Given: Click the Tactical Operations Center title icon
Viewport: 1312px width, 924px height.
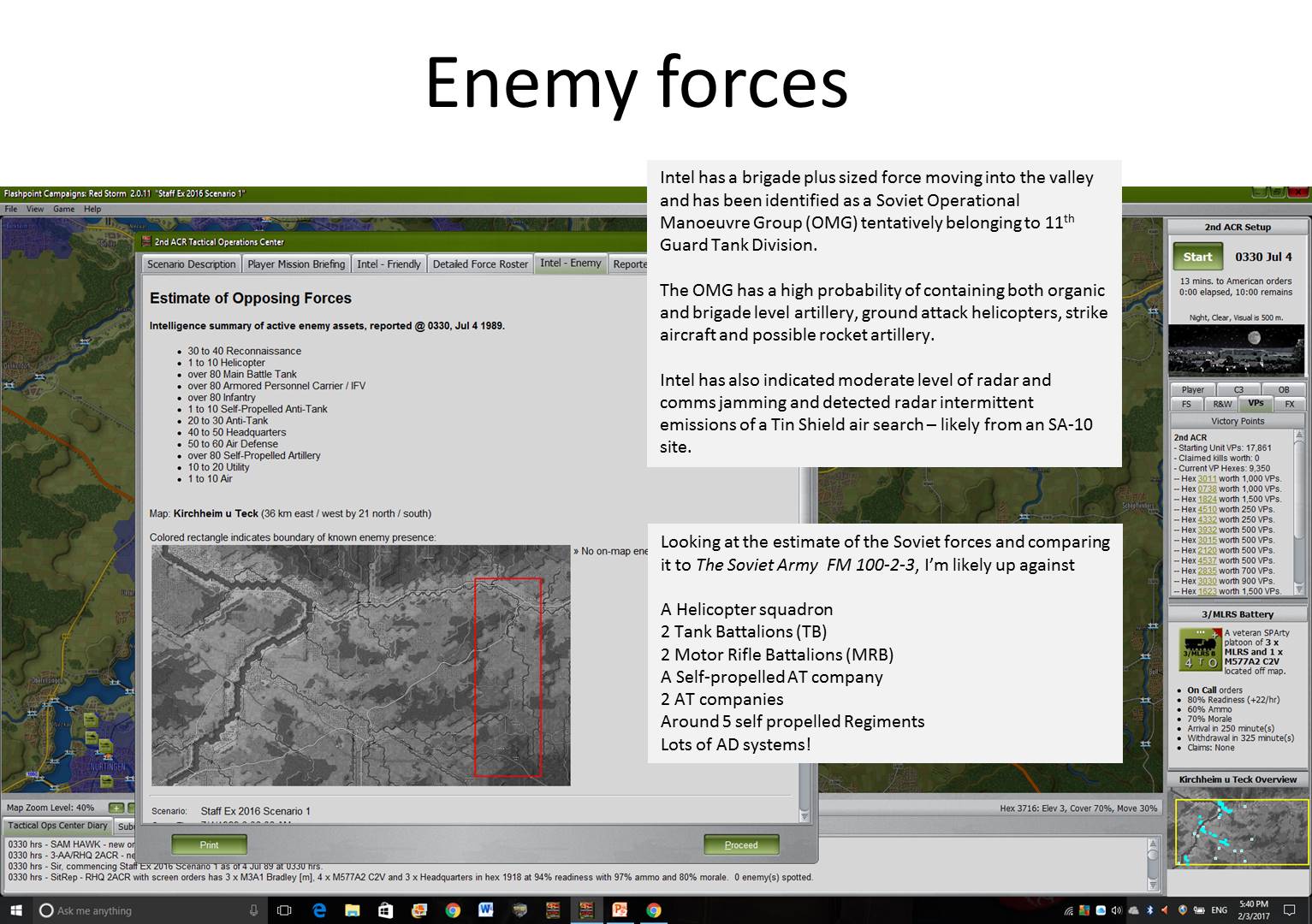Looking at the screenshot, I should (146, 242).
